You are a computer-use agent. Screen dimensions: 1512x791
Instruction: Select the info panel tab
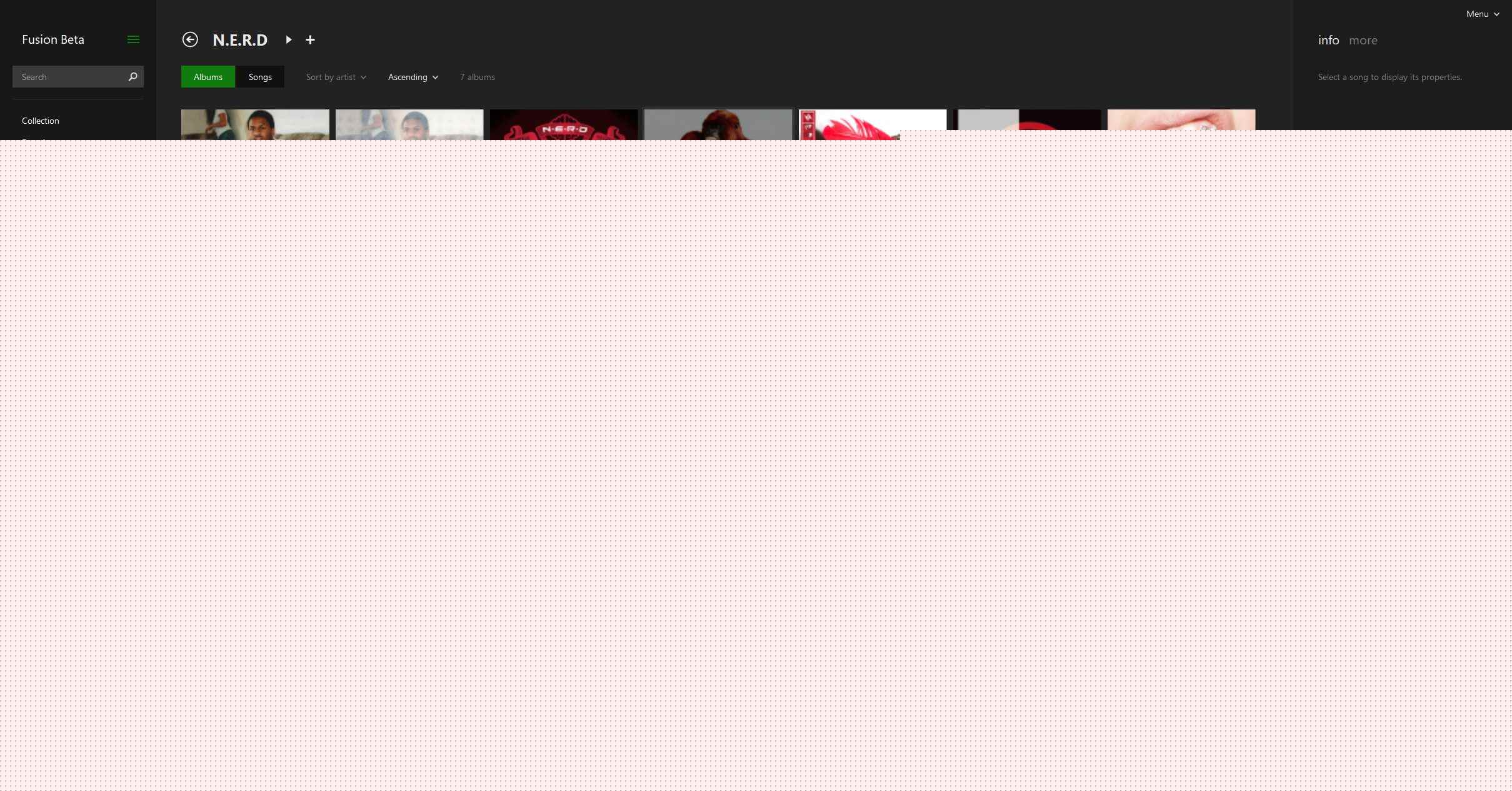[1328, 40]
